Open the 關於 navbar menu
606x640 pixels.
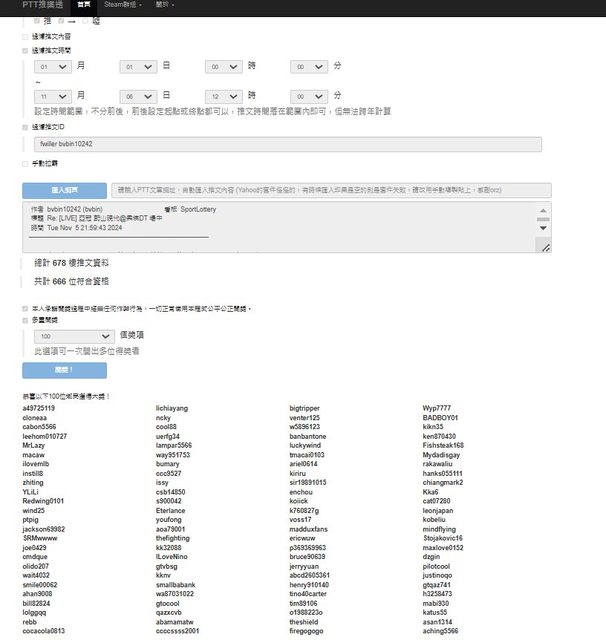pos(162,5)
